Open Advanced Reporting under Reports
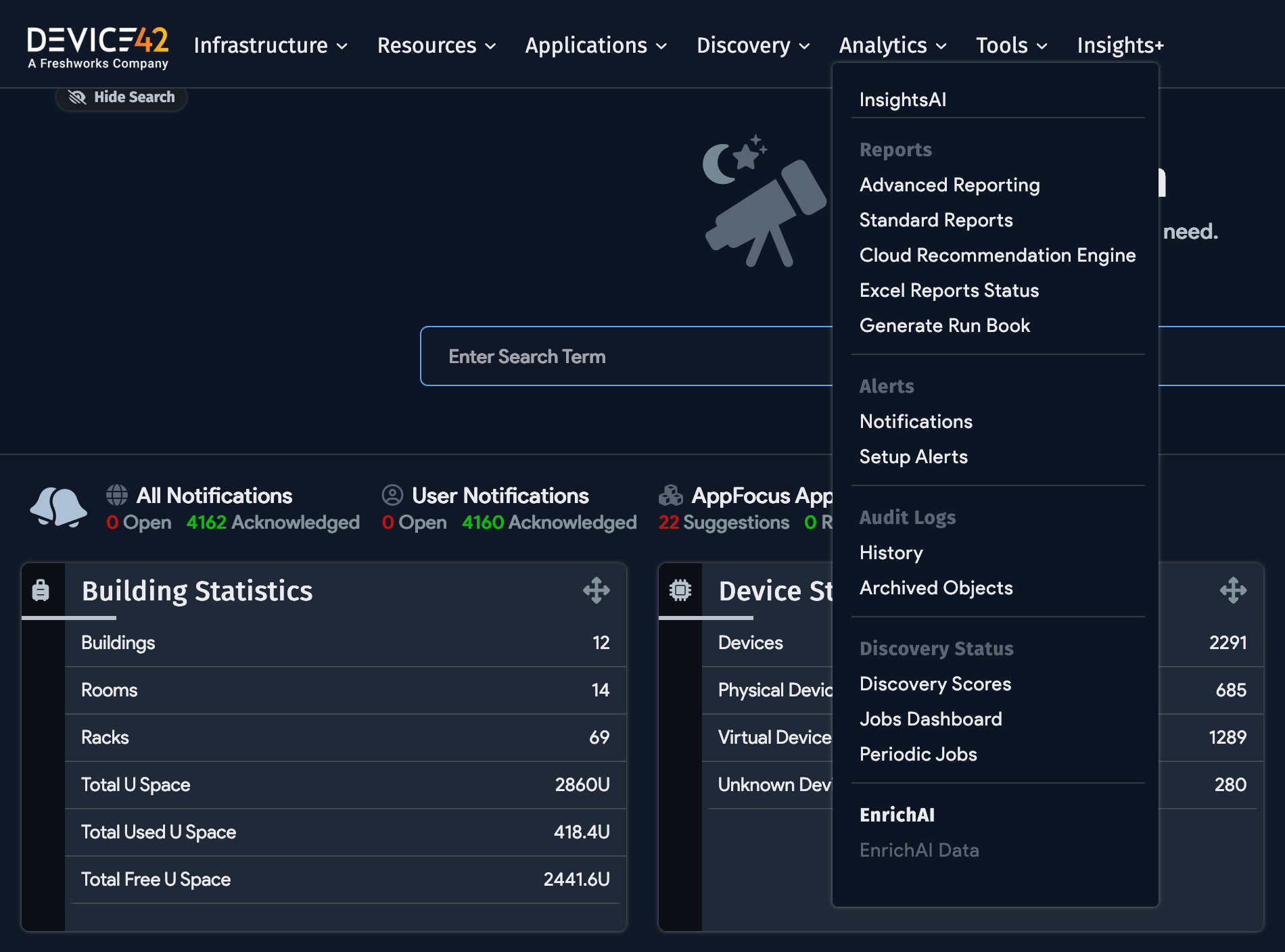Image resolution: width=1285 pixels, height=952 pixels. pos(950,185)
